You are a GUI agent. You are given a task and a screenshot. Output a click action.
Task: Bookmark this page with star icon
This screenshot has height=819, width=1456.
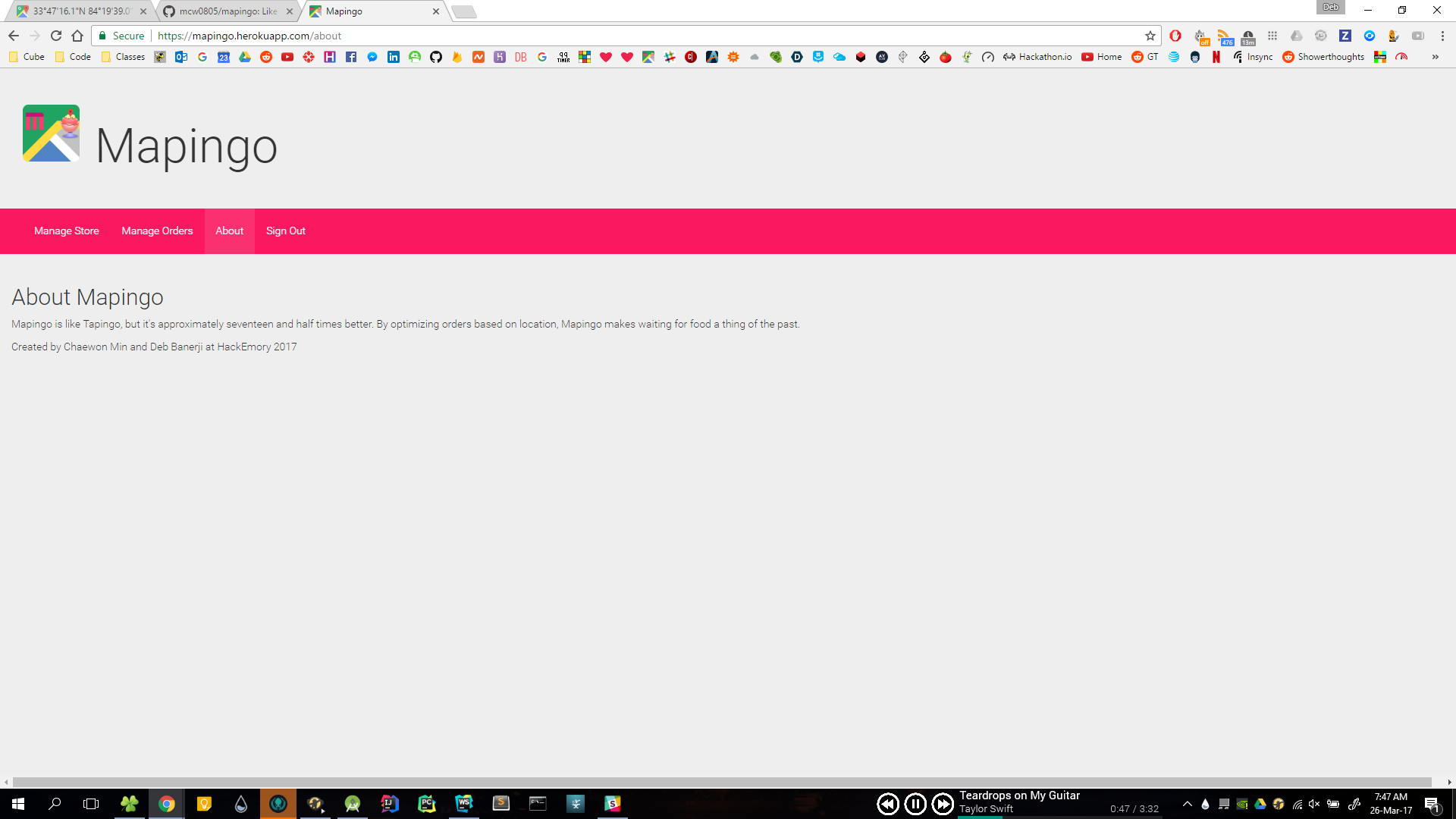1150,36
